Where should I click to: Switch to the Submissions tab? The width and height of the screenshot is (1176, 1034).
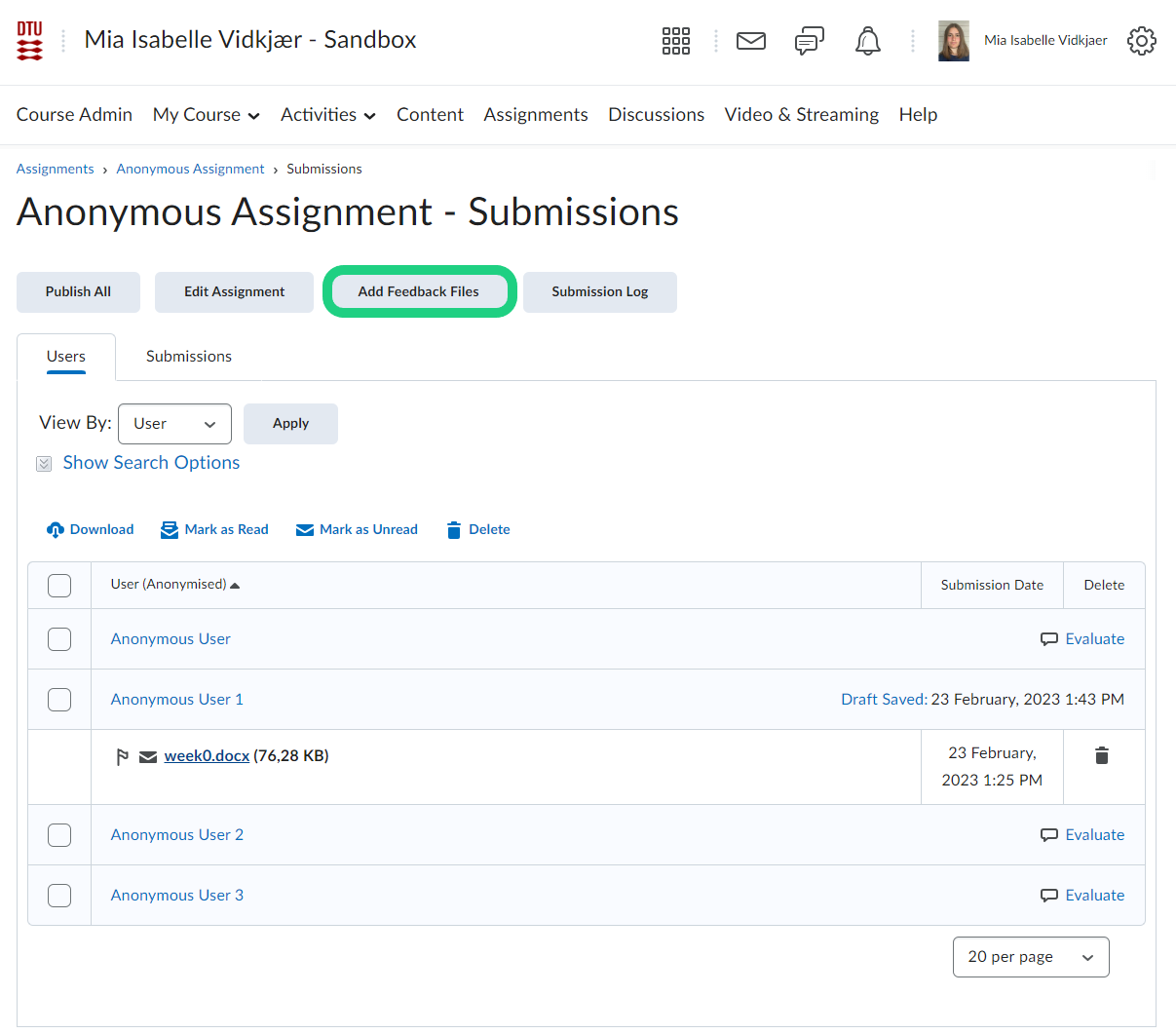(x=189, y=357)
